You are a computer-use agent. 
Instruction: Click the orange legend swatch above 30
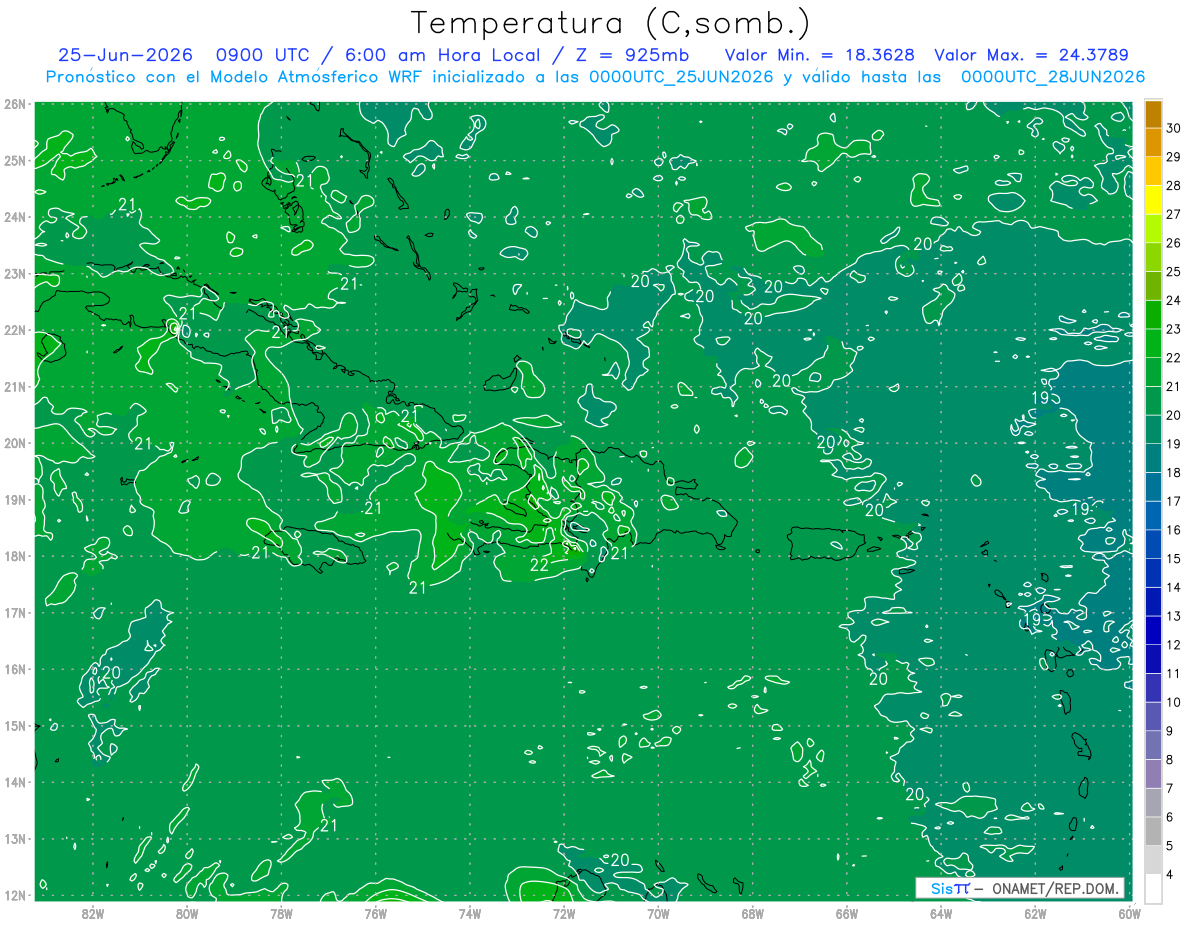pos(1153,115)
